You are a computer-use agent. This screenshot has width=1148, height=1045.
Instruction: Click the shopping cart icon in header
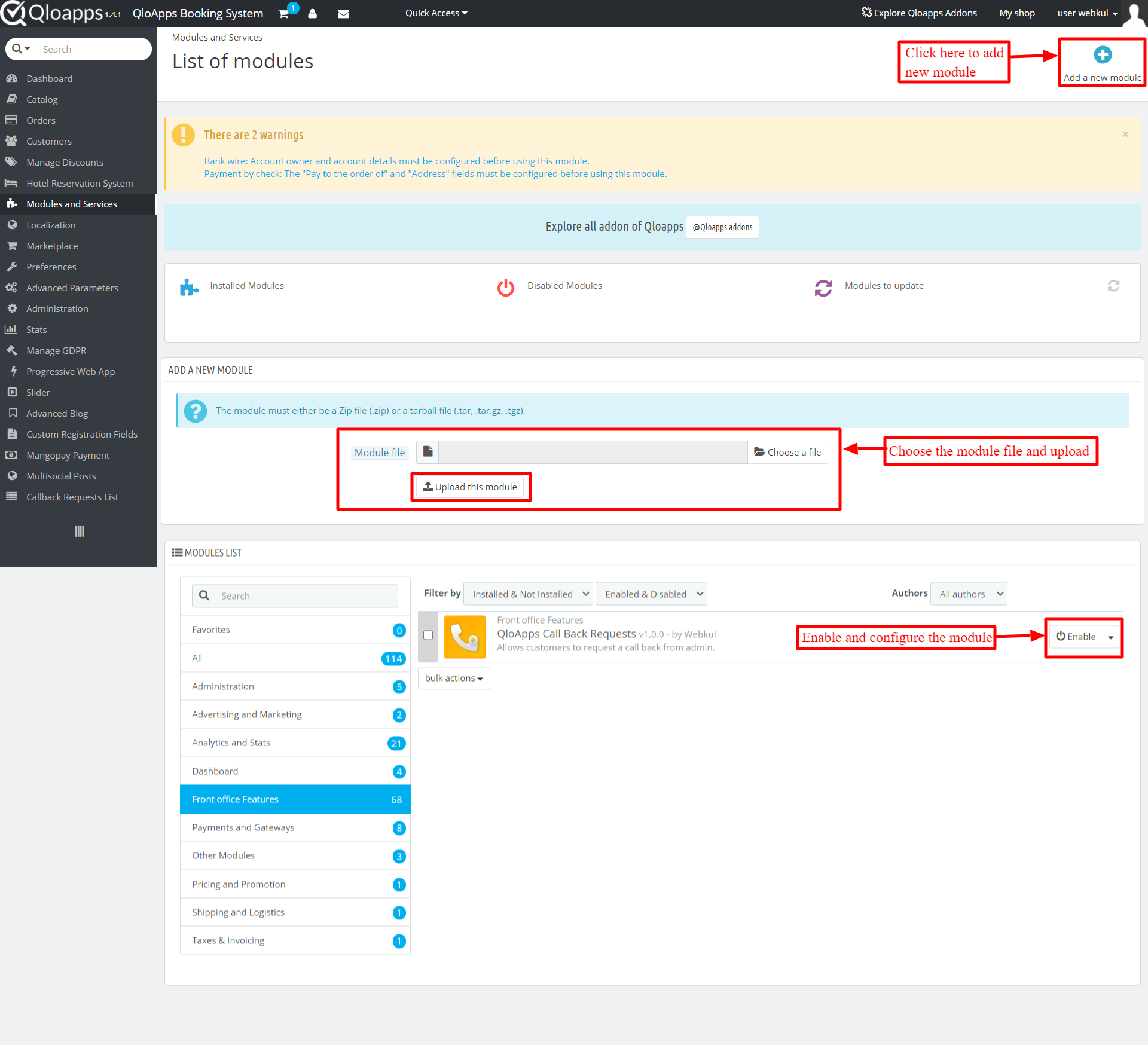coord(284,14)
